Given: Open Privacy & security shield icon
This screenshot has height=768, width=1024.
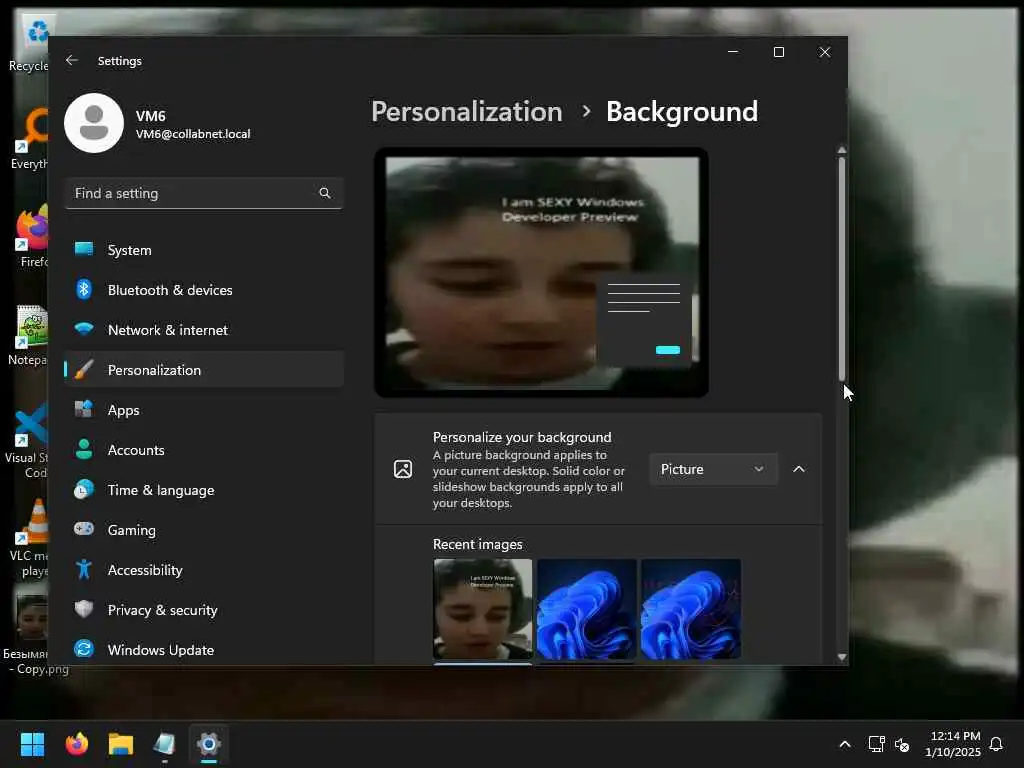Looking at the screenshot, I should tap(84, 609).
